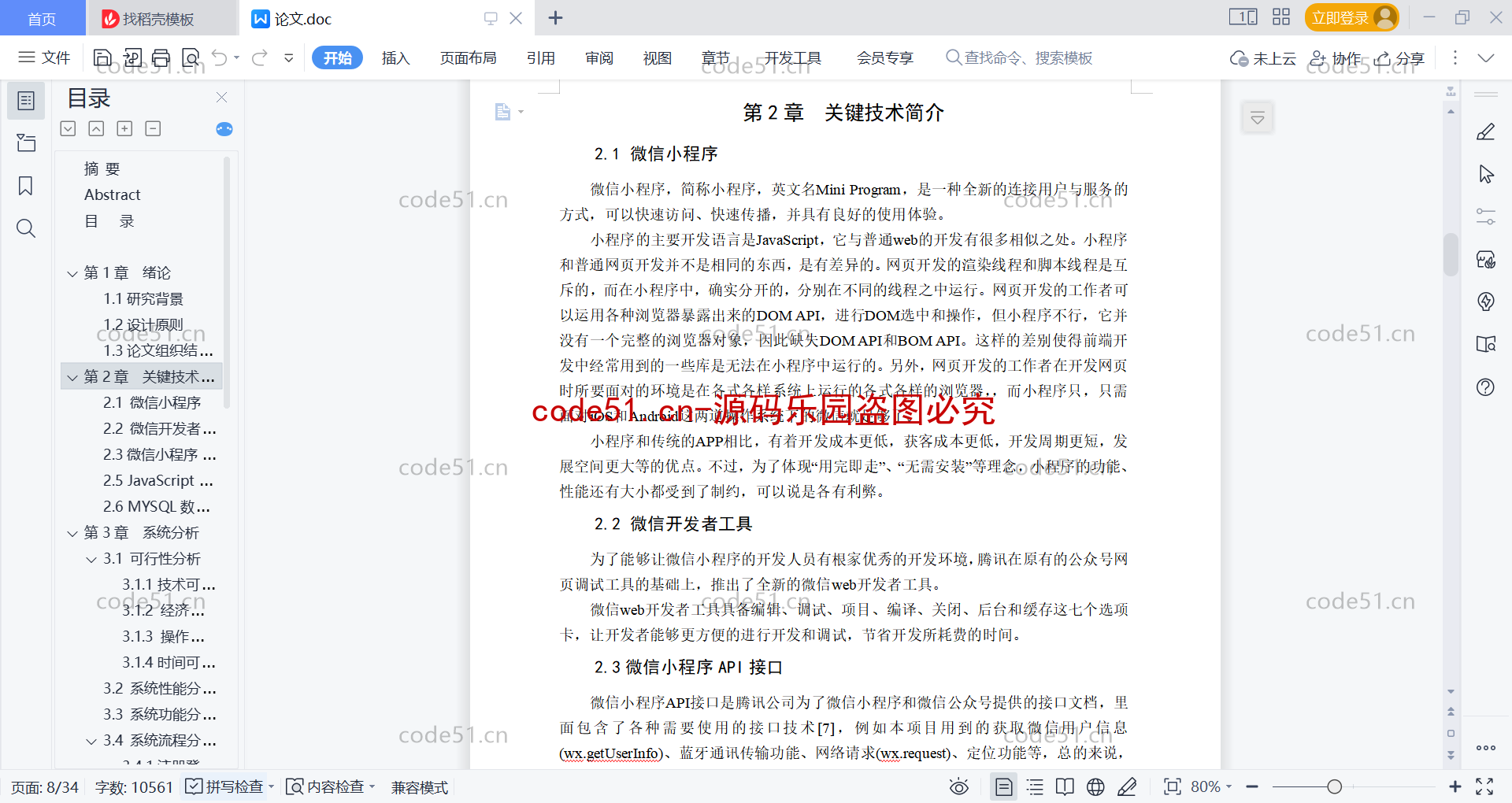Collapse 3.4 系统流程分析 in outline
The height and width of the screenshot is (803, 1512).
[91, 741]
